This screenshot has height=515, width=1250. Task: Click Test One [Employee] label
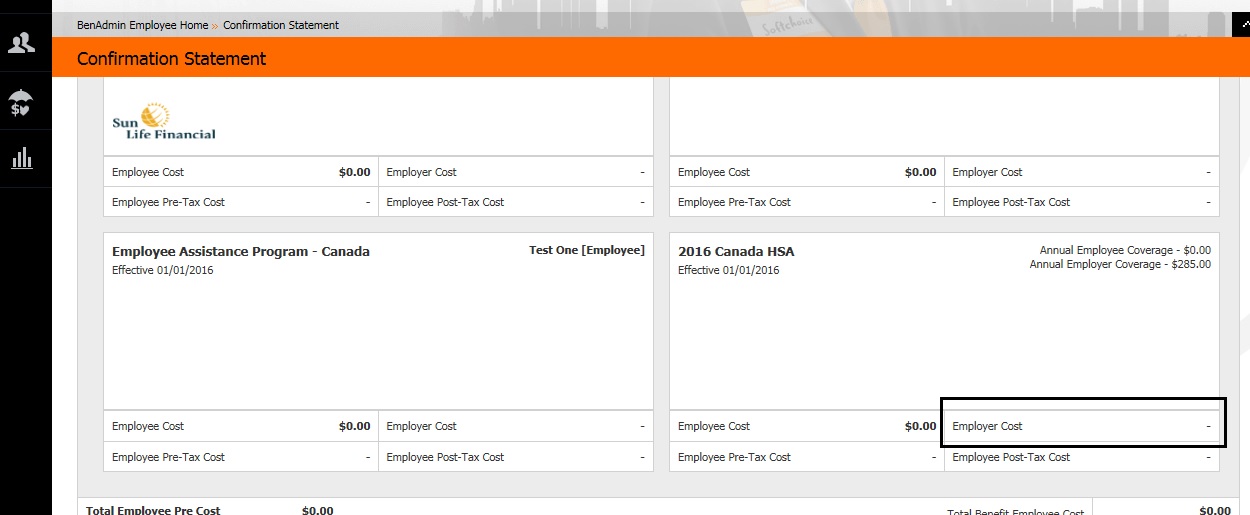(x=587, y=250)
